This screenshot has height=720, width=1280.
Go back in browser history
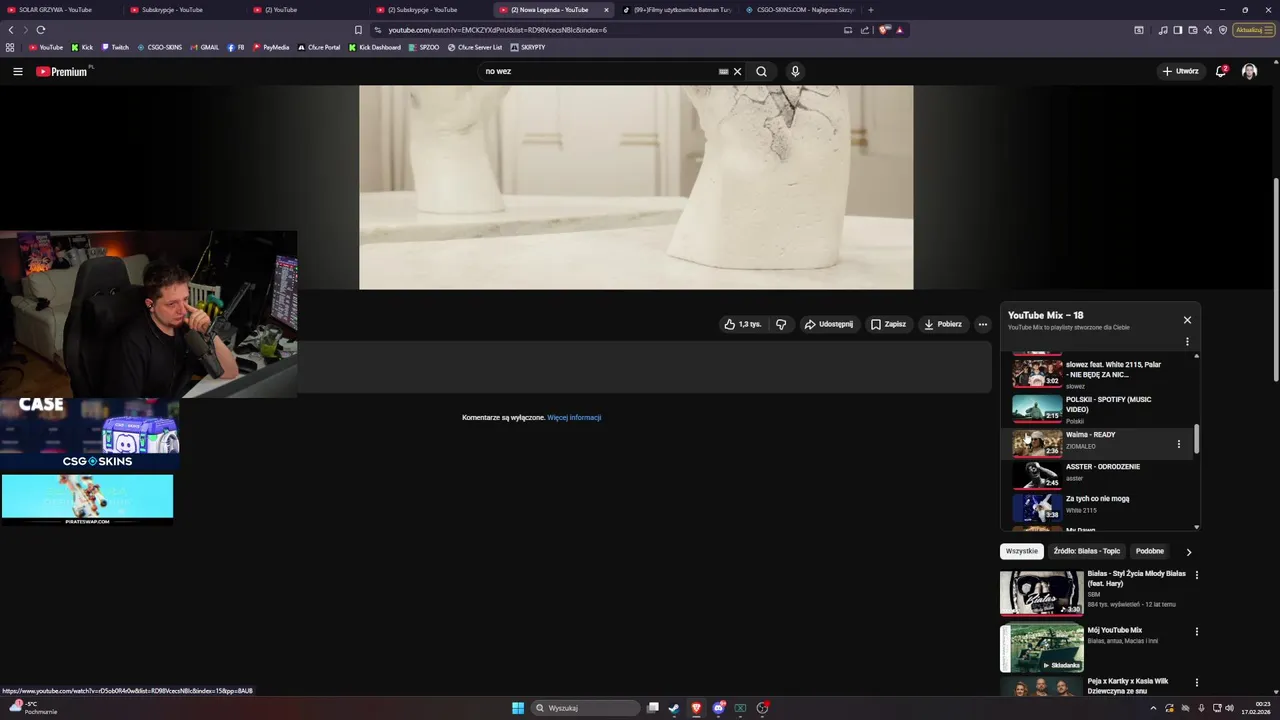coord(11,30)
